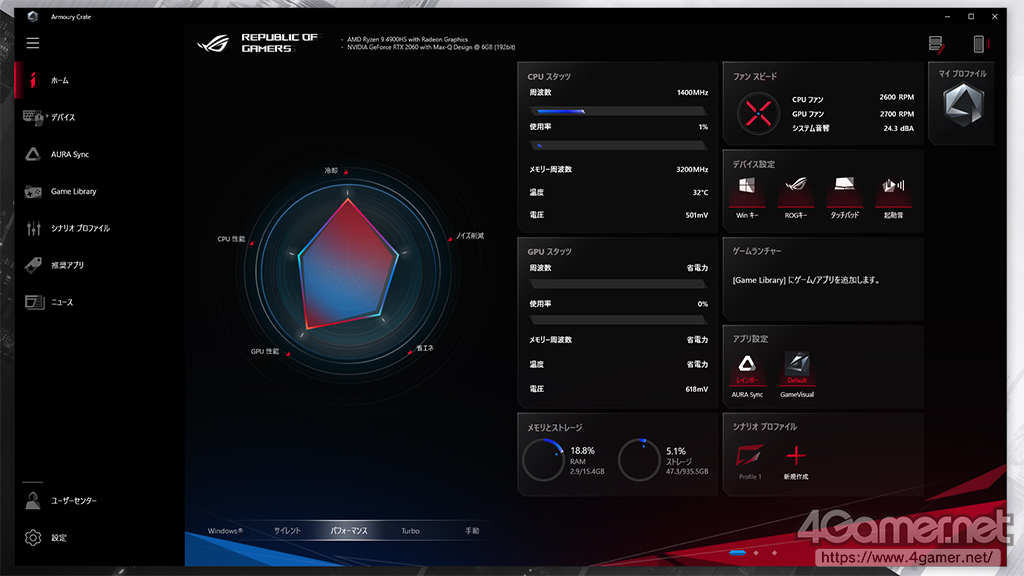Open the デバイス sidebar section
The height and width of the screenshot is (576, 1024).
tap(99, 118)
